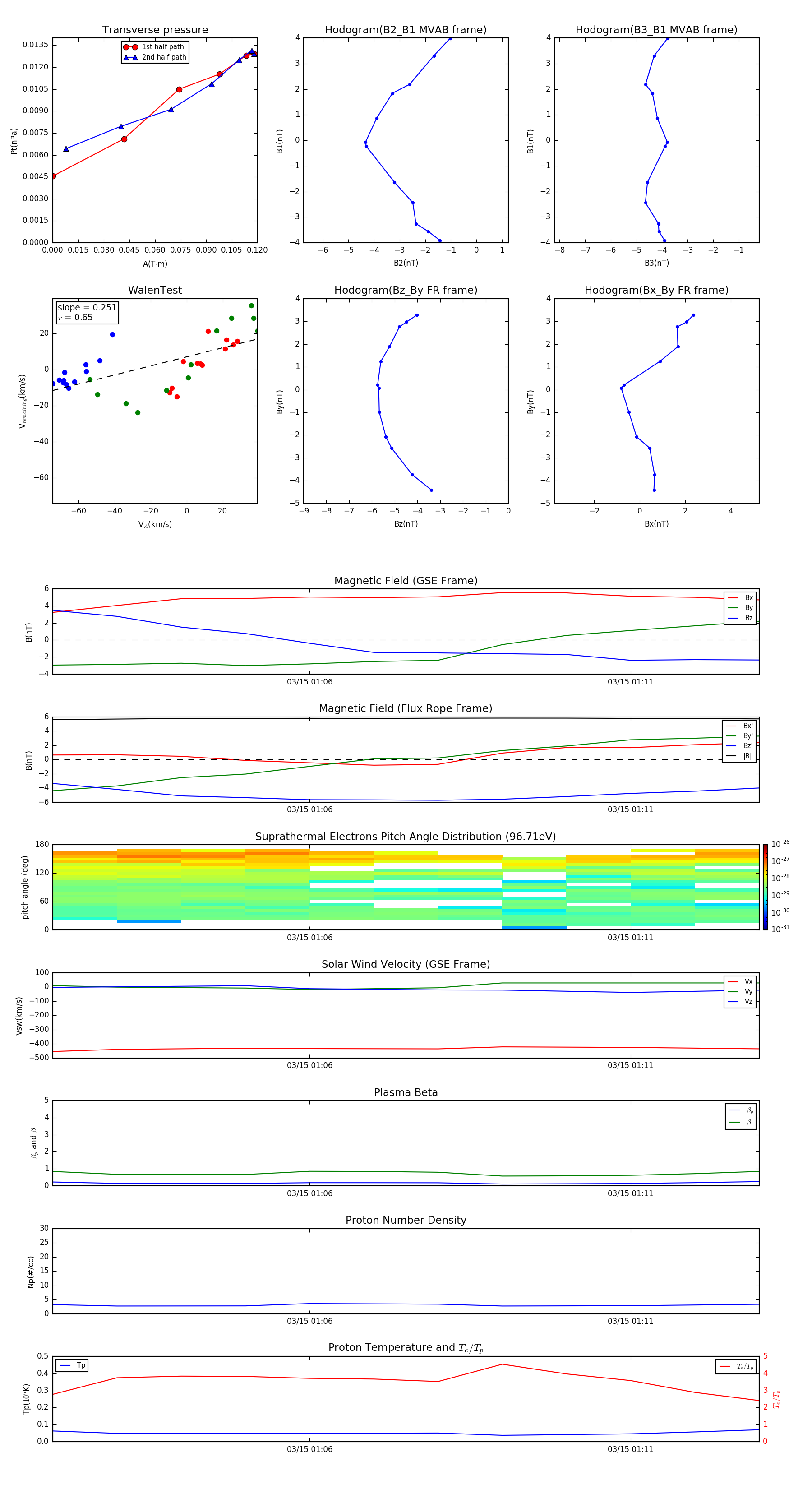Click the red Vx curve in solar wind plot
This screenshot has height=1489, width=812.
pos(406,1049)
